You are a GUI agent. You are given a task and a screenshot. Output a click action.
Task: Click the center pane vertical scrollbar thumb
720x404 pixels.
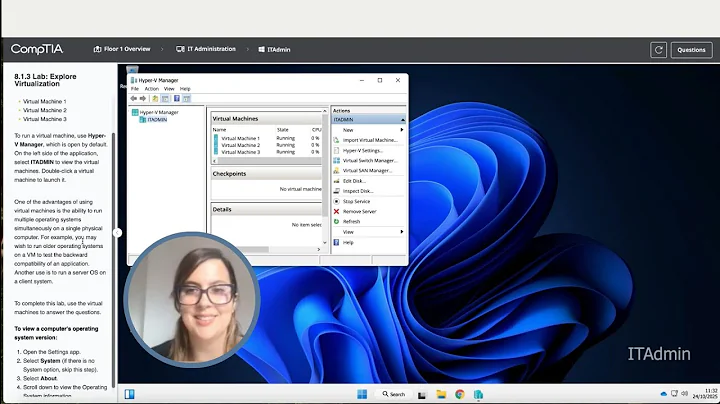point(325,165)
